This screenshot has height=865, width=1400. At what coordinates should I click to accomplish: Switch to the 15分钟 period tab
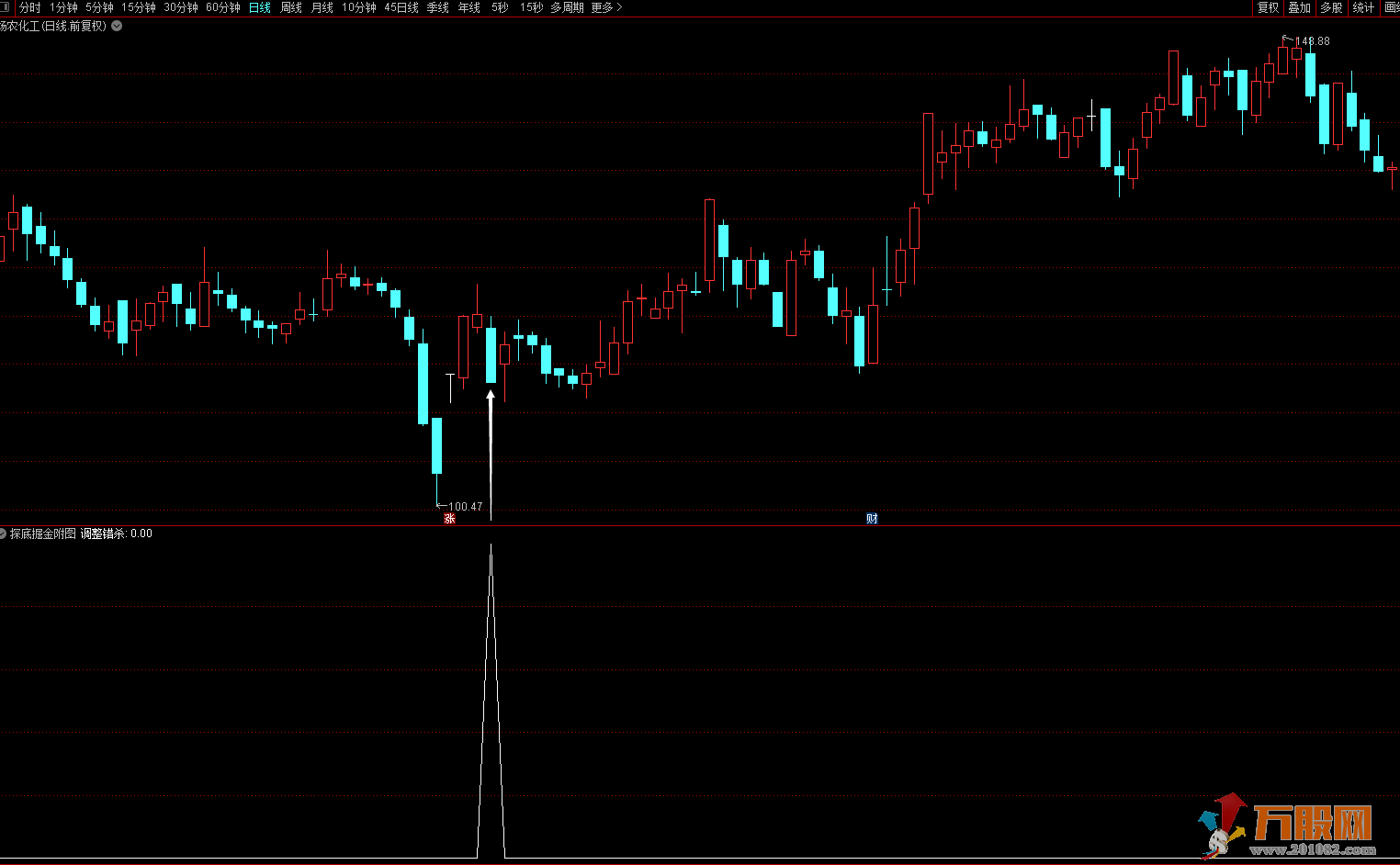139,7
